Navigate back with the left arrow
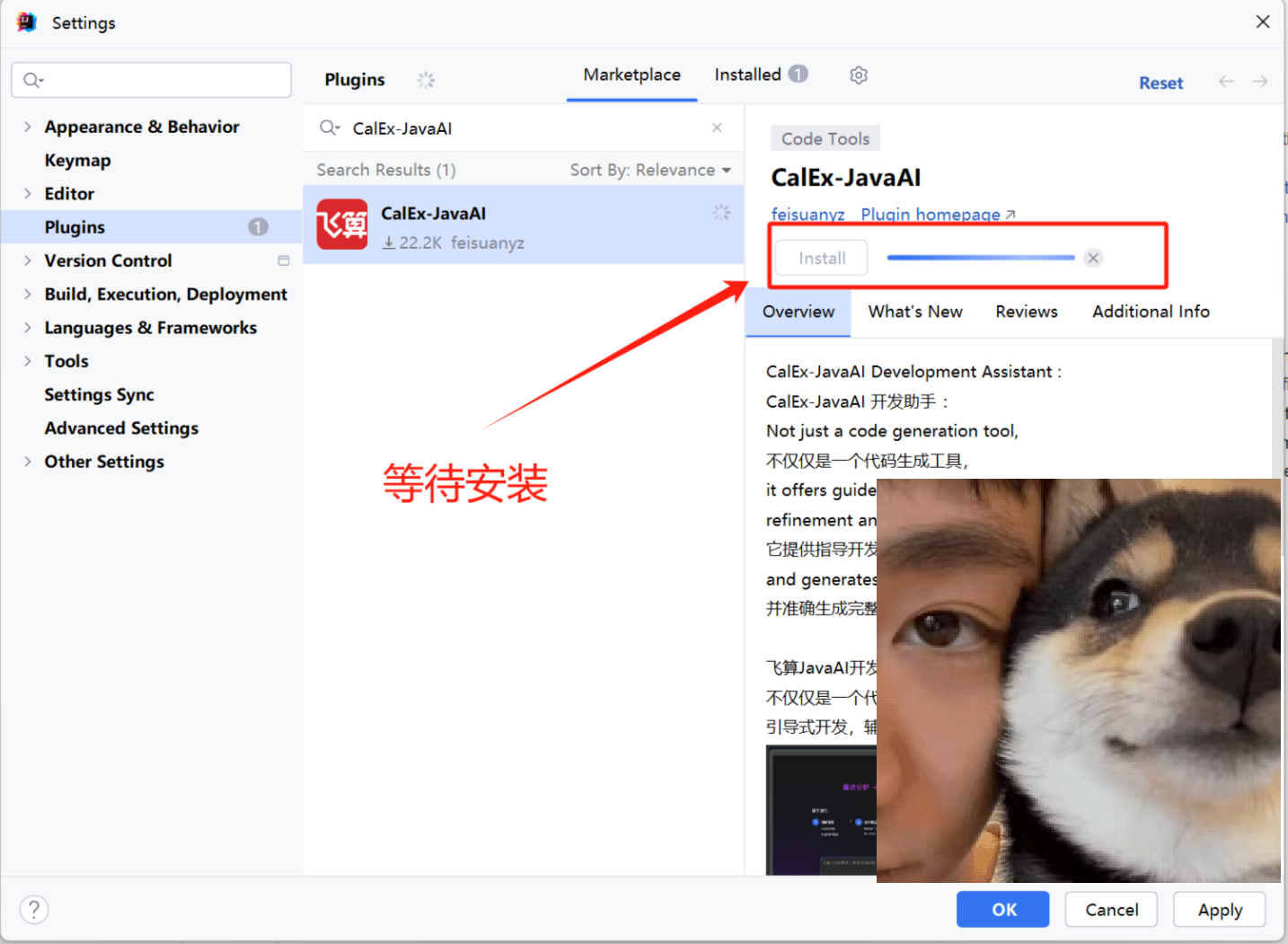 pos(1226,82)
